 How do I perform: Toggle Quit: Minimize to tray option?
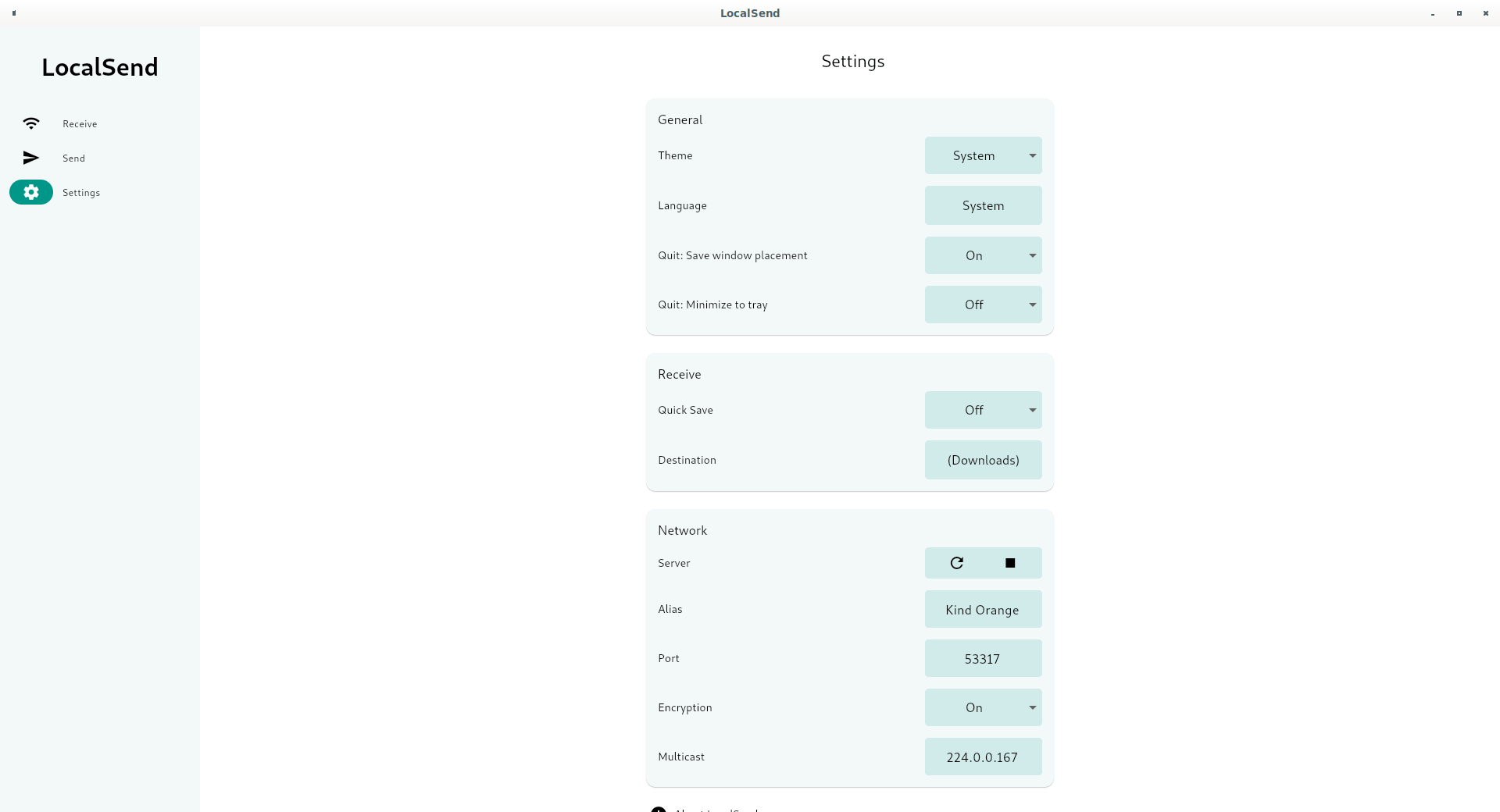[x=983, y=304]
